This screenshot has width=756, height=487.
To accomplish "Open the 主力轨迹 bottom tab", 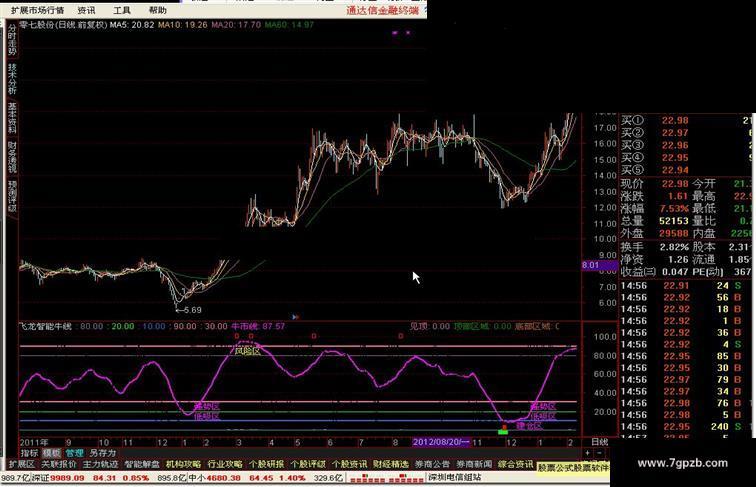I will (100, 464).
